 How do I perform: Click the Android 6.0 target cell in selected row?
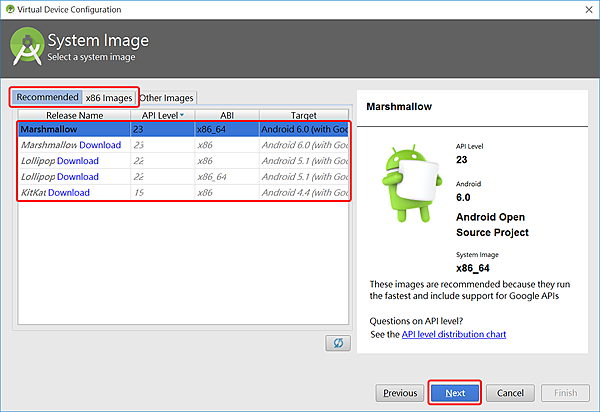pyautogui.click(x=304, y=129)
